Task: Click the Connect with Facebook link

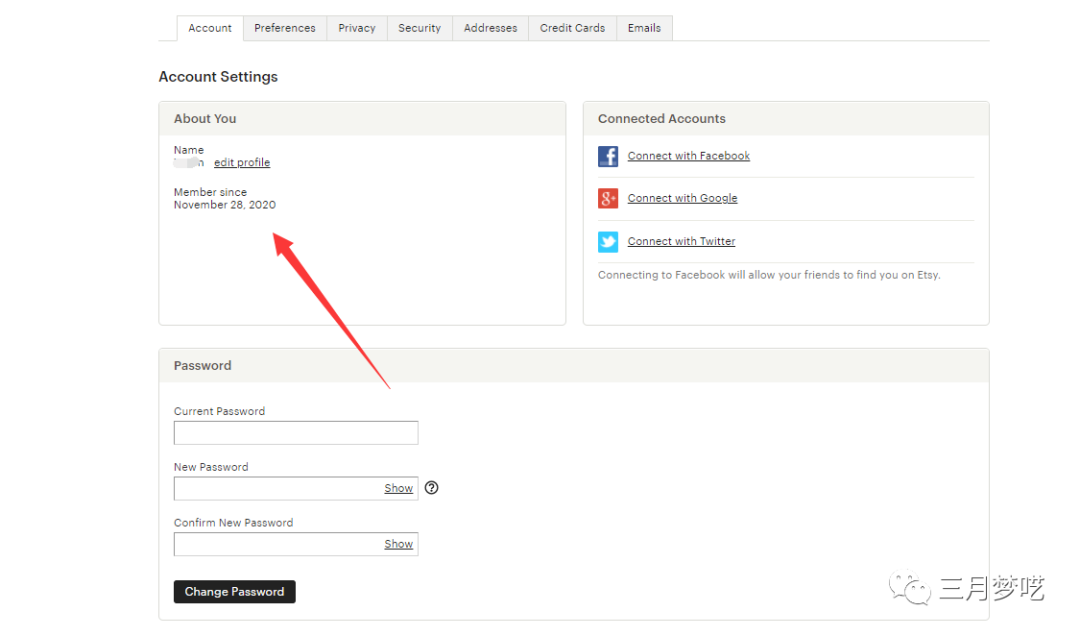Action: [x=688, y=156]
